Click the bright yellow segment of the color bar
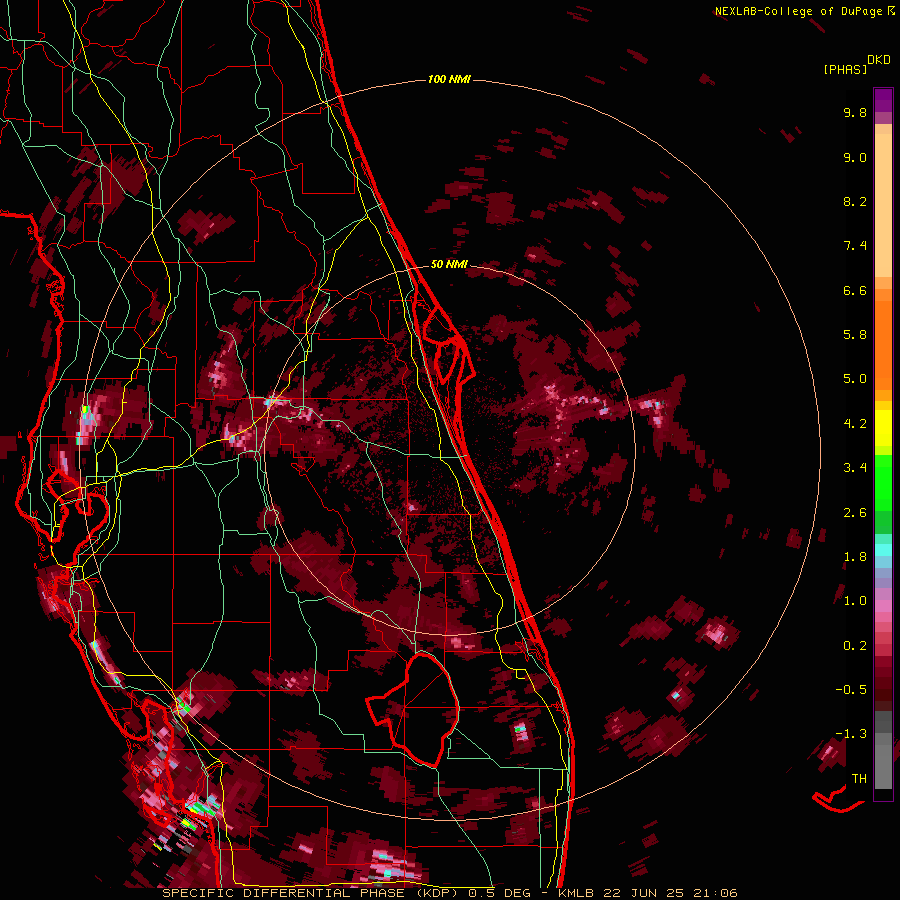This screenshot has height=900, width=900. 883,428
